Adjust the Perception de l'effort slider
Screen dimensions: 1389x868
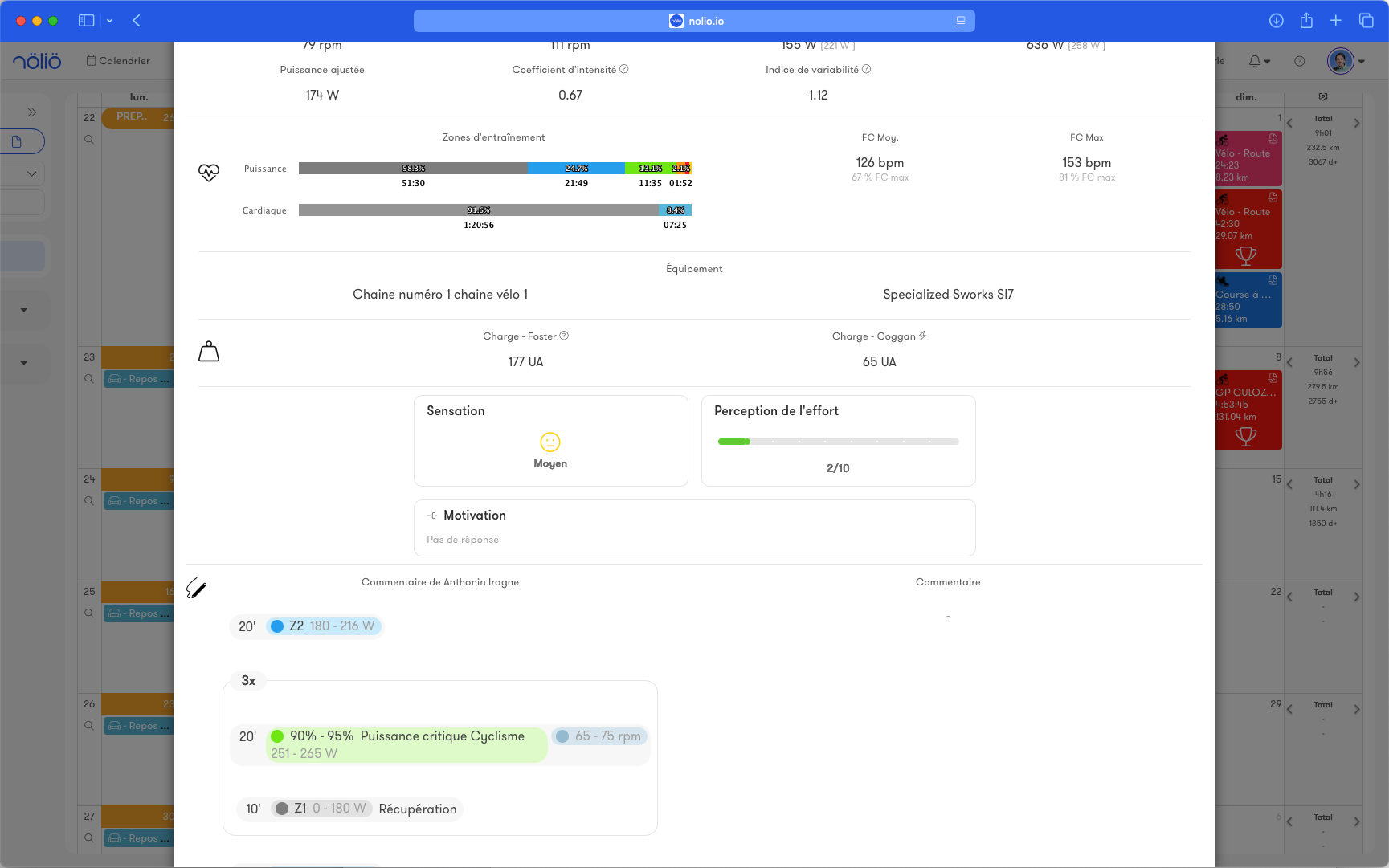(838, 442)
